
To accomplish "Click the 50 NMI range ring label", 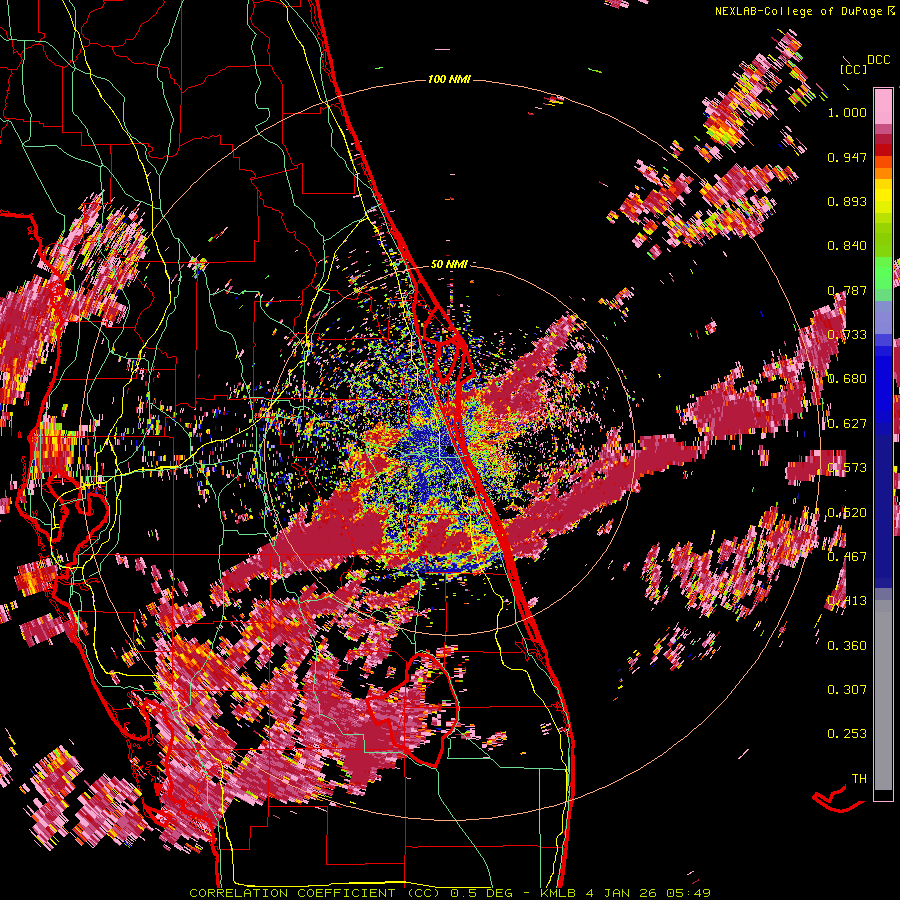I will point(449,265).
